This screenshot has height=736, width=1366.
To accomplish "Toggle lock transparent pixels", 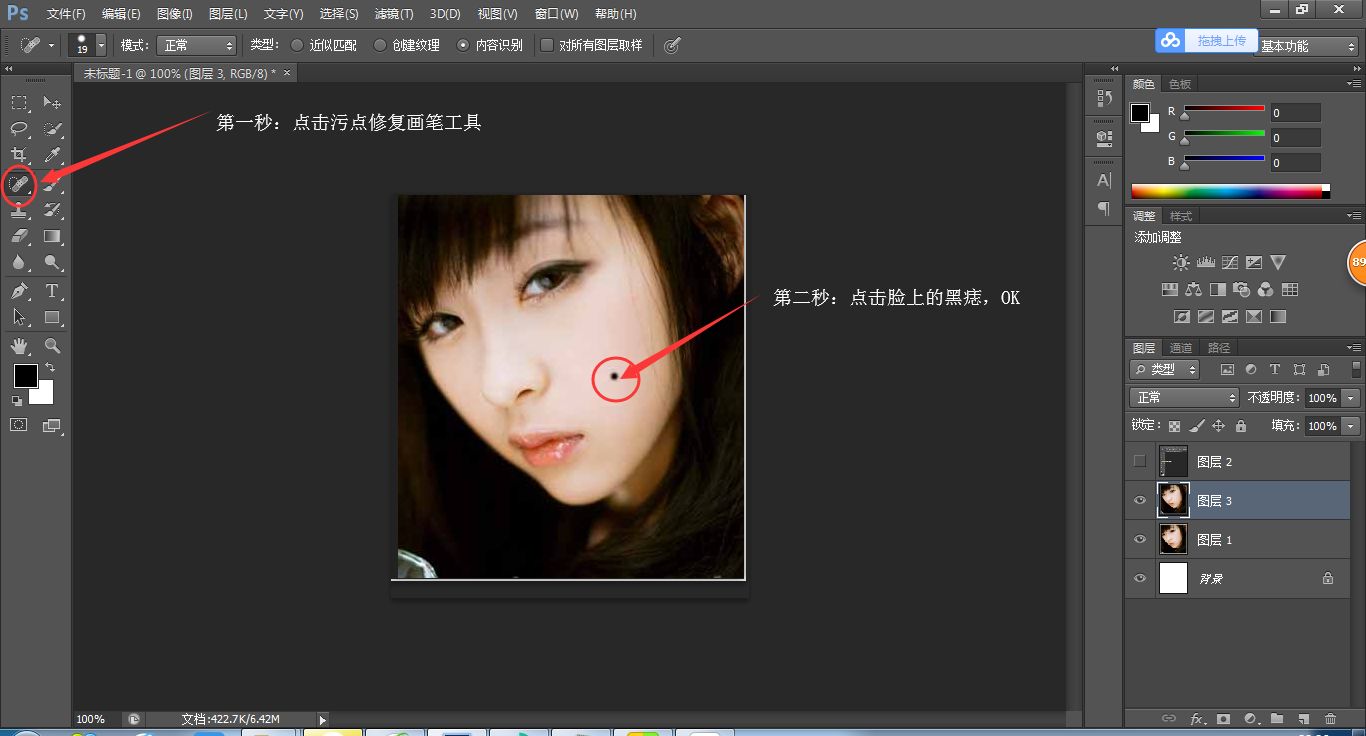I will pos(1174,426).
